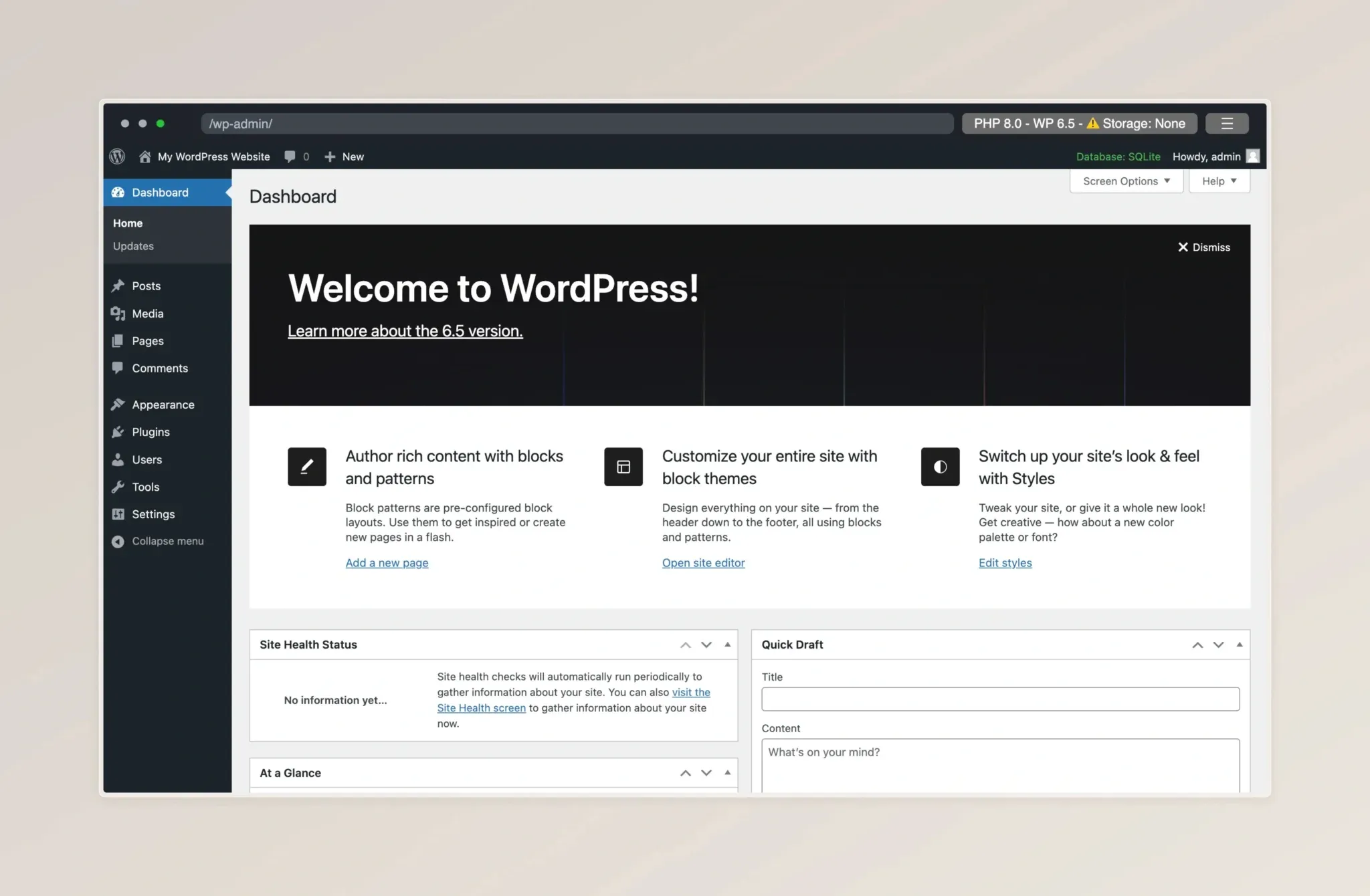Viewport: 1370px width, 896px height.
Task: Open the Help dropdown tab
Action: pos(1219,181)
